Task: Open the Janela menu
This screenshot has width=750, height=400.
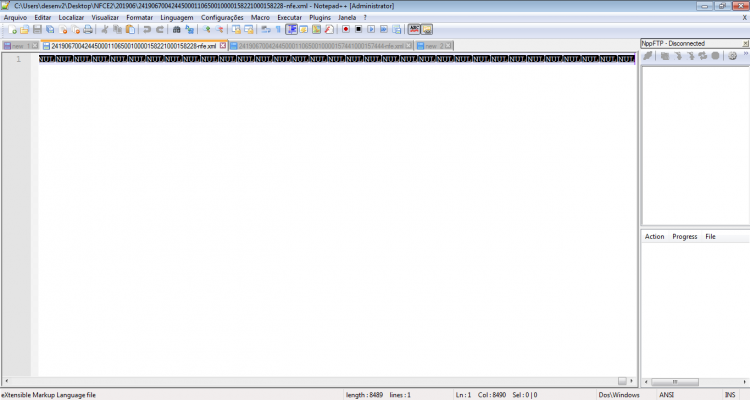Action: click(347, 17)
